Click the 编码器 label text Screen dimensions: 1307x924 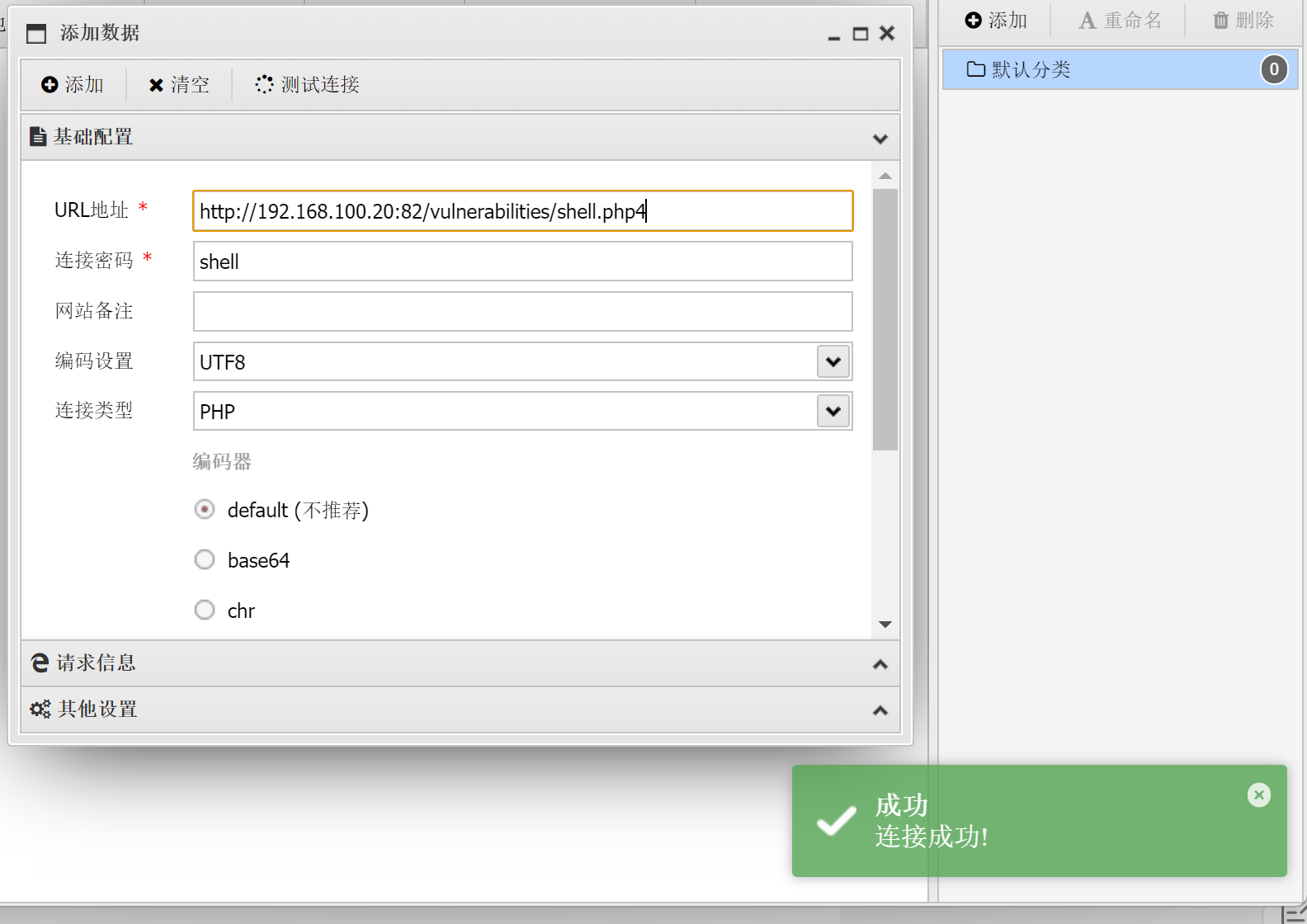click(222, 461)
